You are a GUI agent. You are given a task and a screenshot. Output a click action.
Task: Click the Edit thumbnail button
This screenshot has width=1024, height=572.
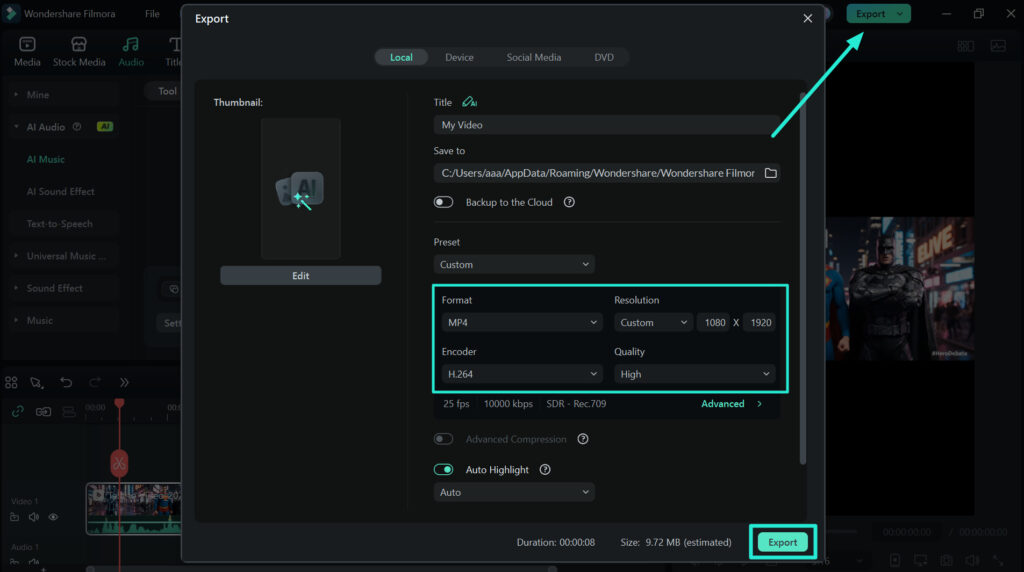[300, 276]
